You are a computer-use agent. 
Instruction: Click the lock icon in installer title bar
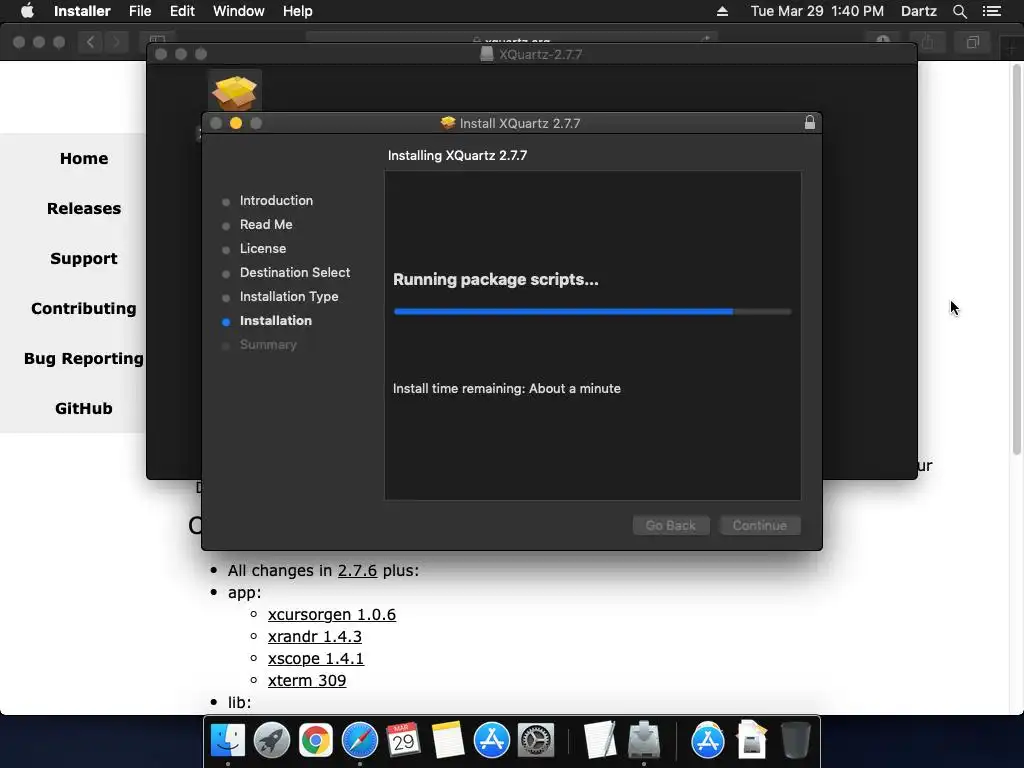[x=810, y=123]
